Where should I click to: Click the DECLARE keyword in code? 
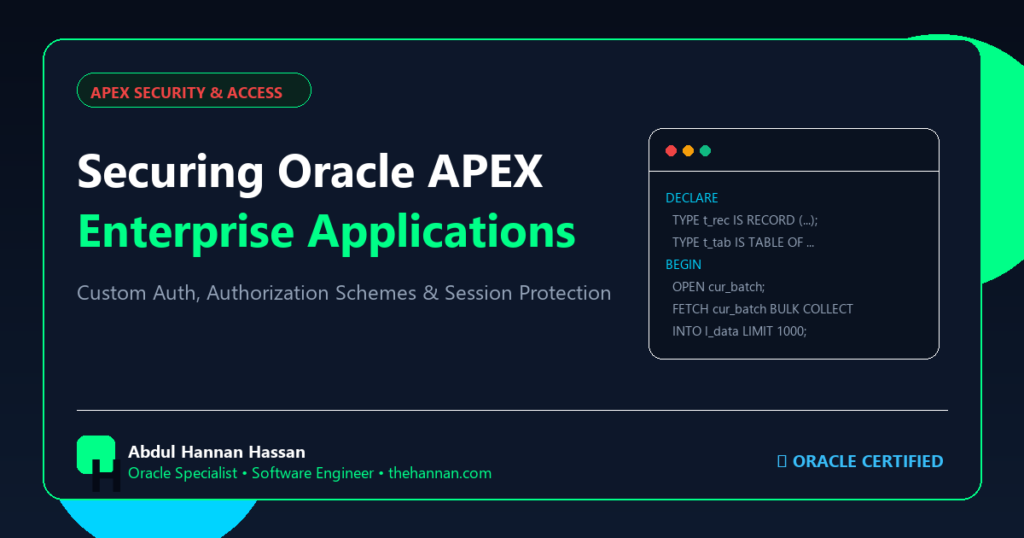692,198
